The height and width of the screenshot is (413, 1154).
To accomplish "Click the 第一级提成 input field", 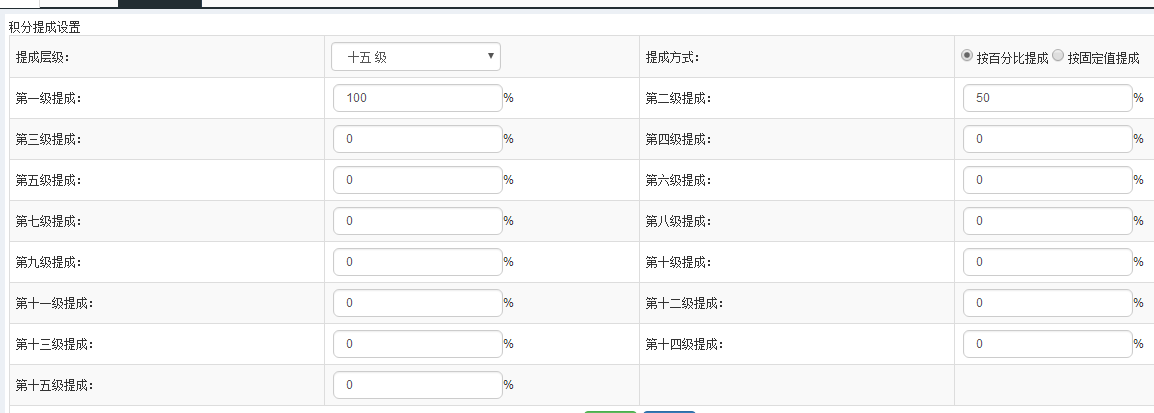I will click(417, 98).
